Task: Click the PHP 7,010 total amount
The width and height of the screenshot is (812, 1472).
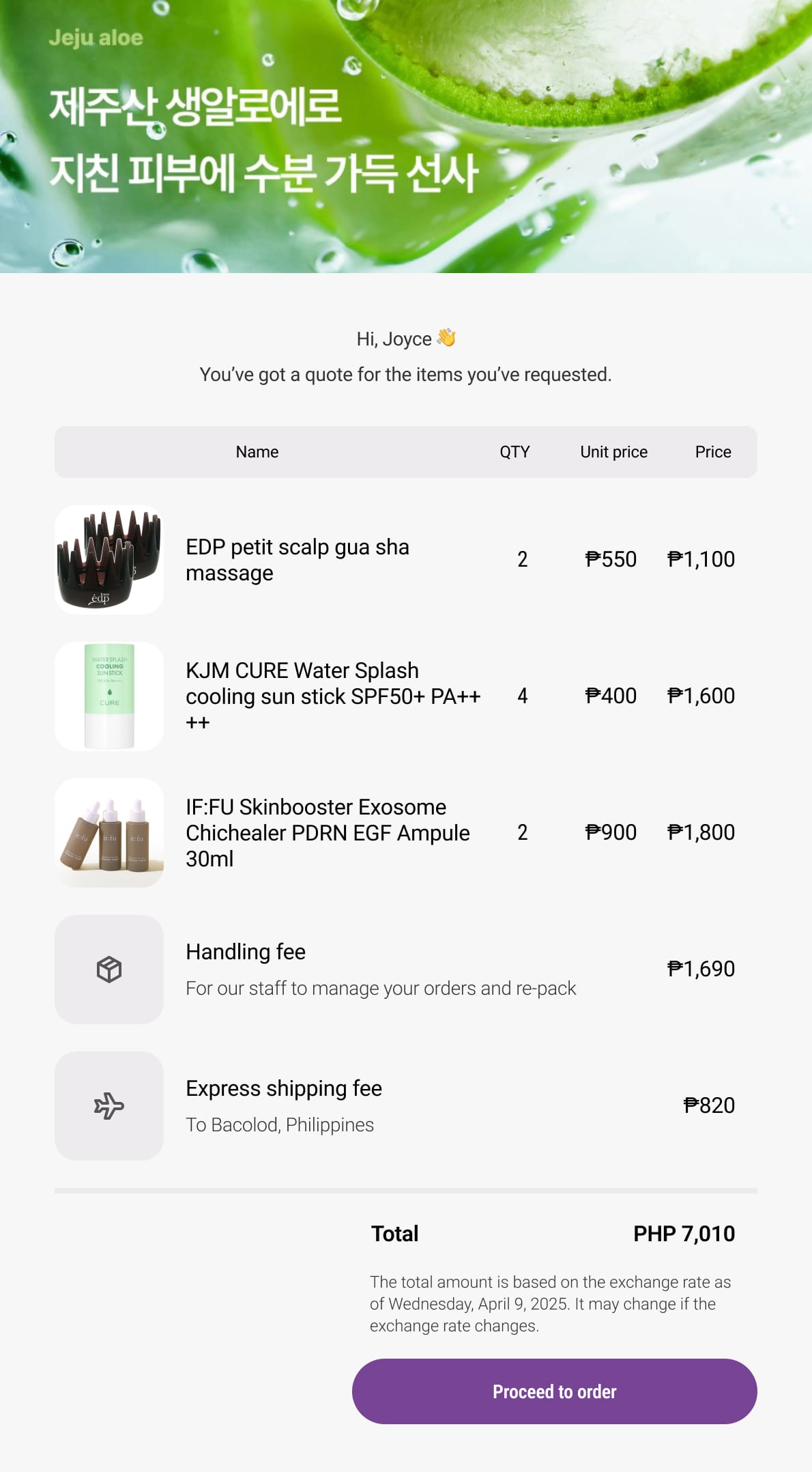Action: (x=684, y=1234)
